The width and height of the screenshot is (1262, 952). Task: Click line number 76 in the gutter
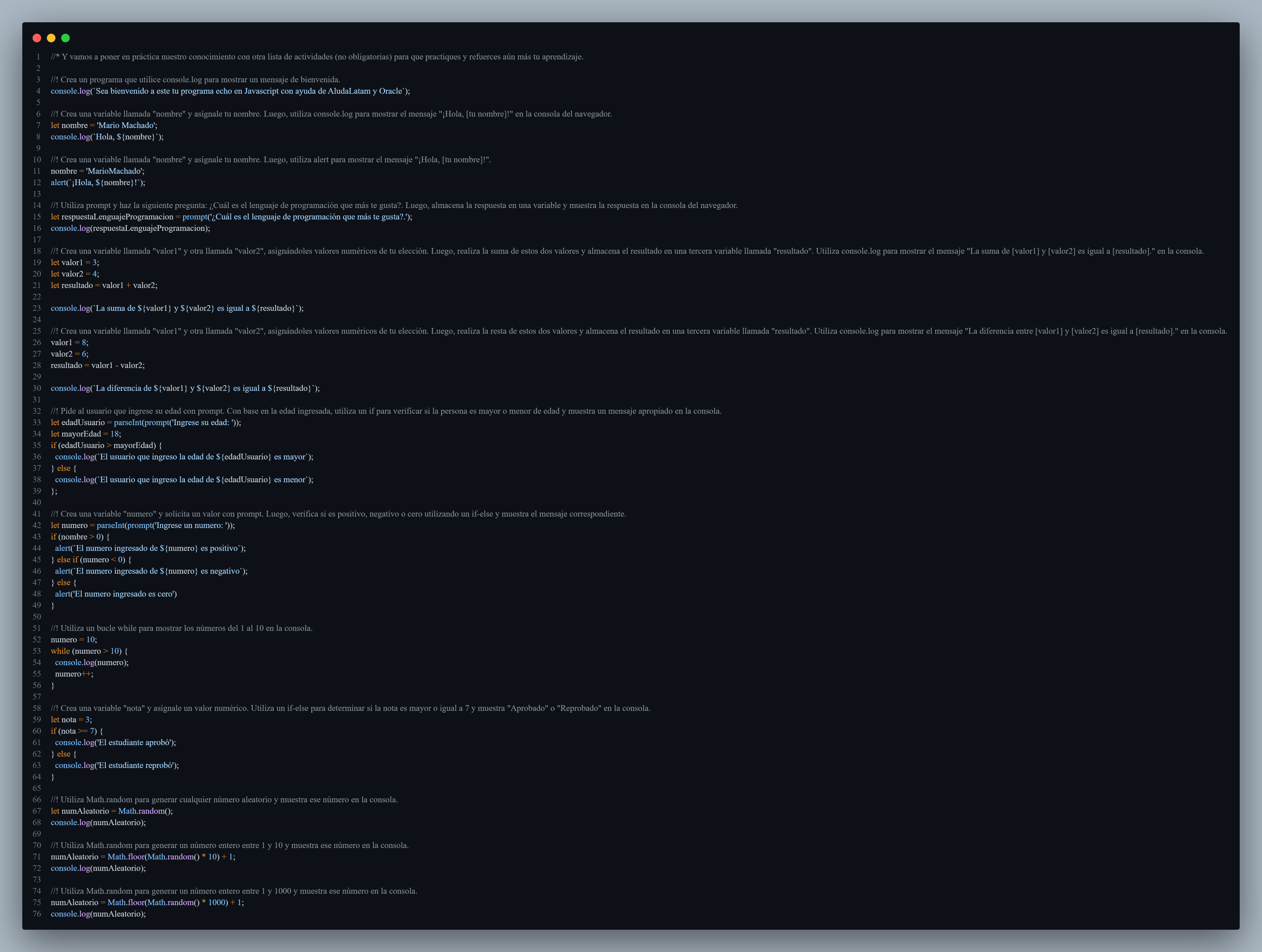[37, 914]
